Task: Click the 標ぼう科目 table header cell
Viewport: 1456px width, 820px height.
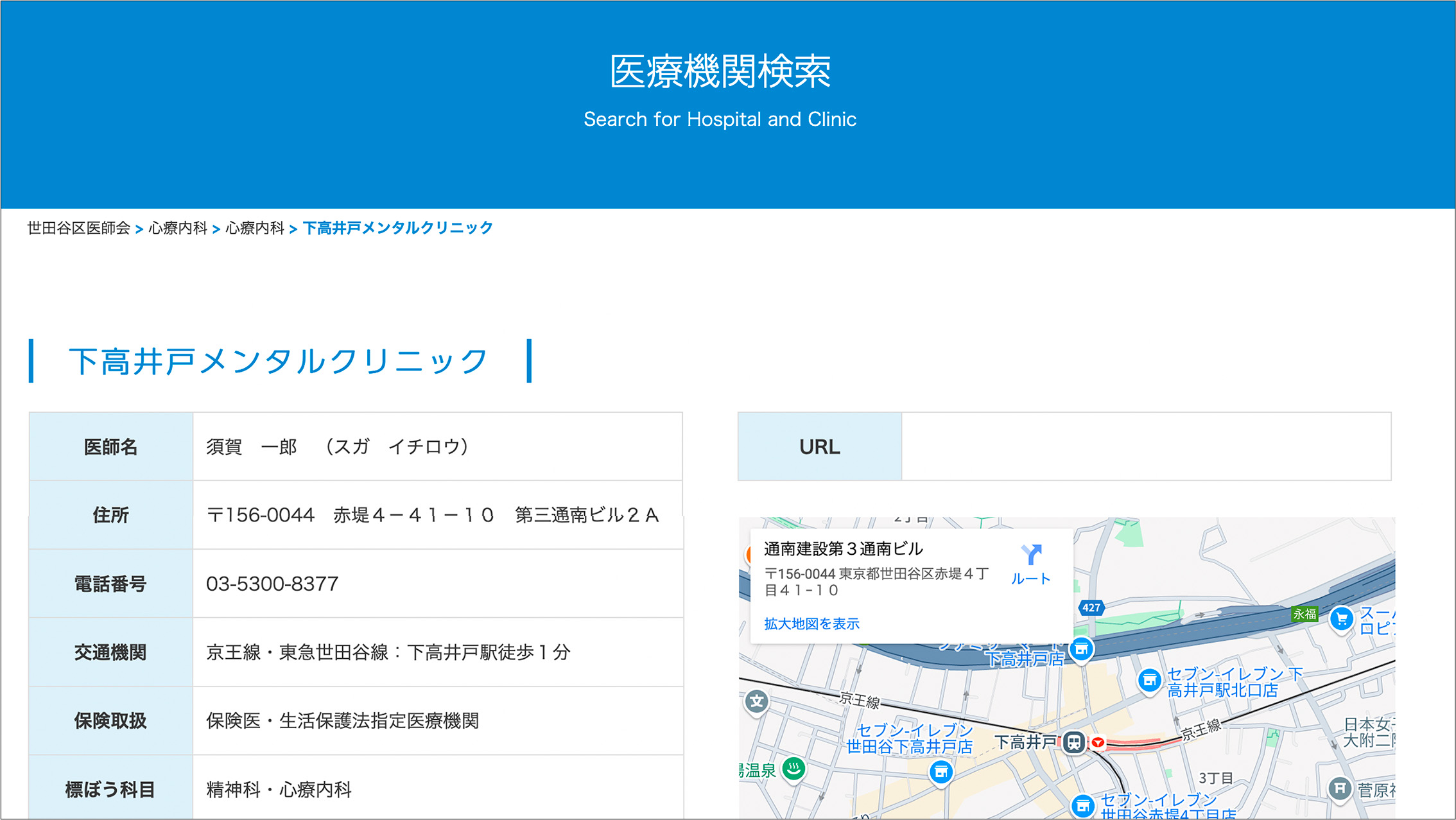Action: pos(111,788)
